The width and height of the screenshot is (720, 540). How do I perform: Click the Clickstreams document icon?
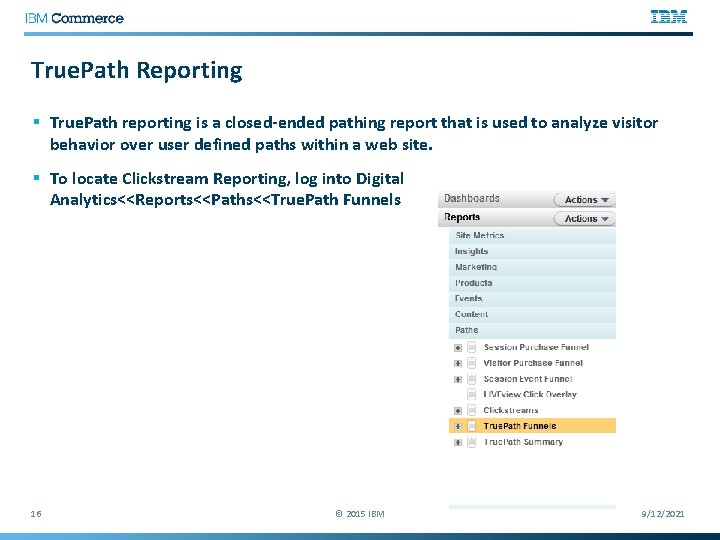tap(472, 410)
